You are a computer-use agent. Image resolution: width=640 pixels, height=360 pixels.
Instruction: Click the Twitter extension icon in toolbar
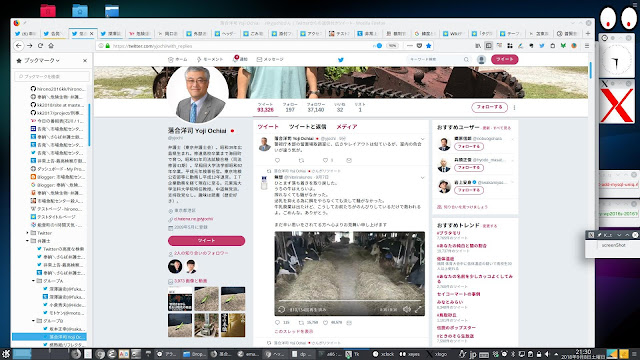coord(542,46)
